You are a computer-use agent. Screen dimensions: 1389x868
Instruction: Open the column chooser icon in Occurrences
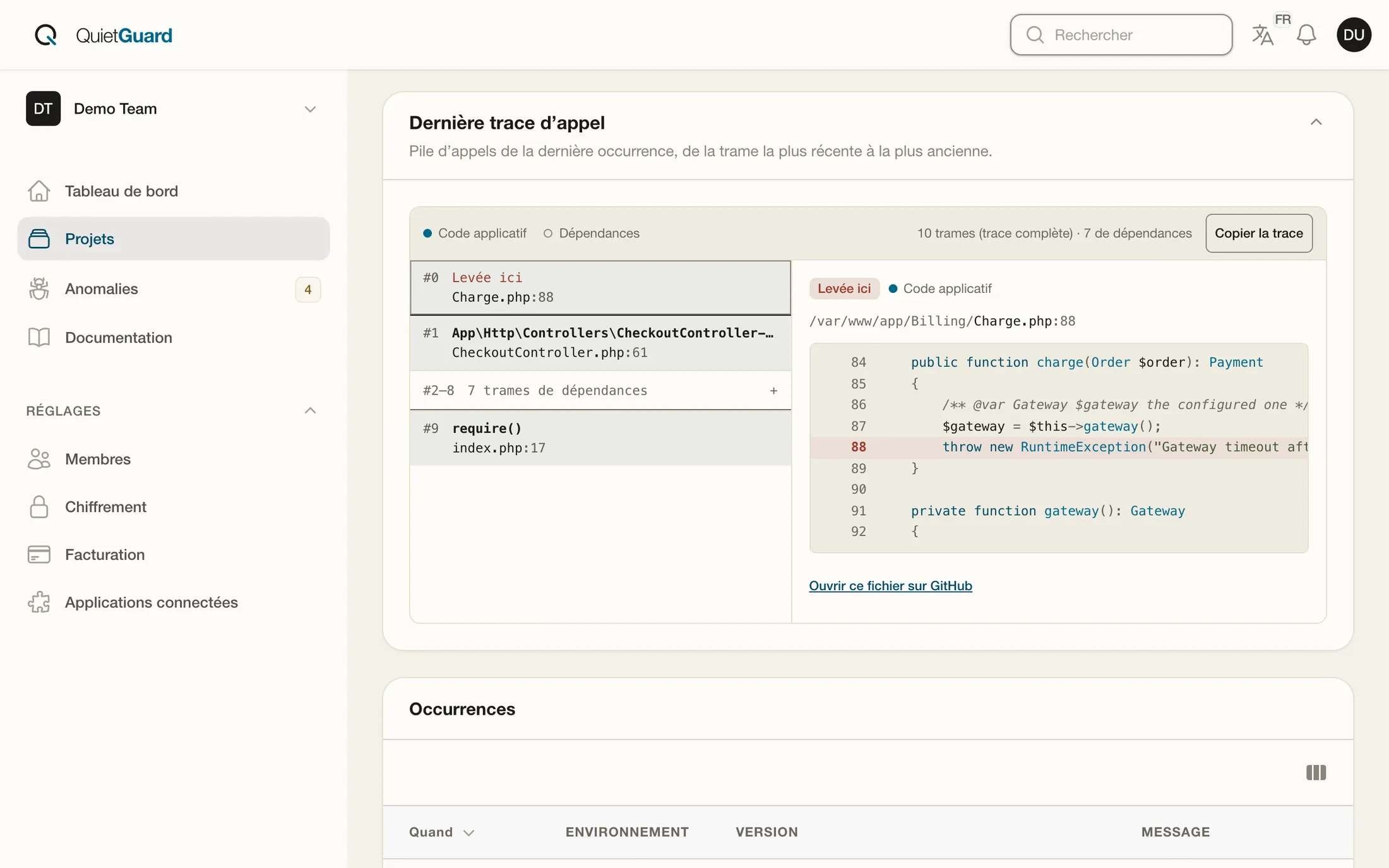pyautogui.click(x=1316, y=773)
